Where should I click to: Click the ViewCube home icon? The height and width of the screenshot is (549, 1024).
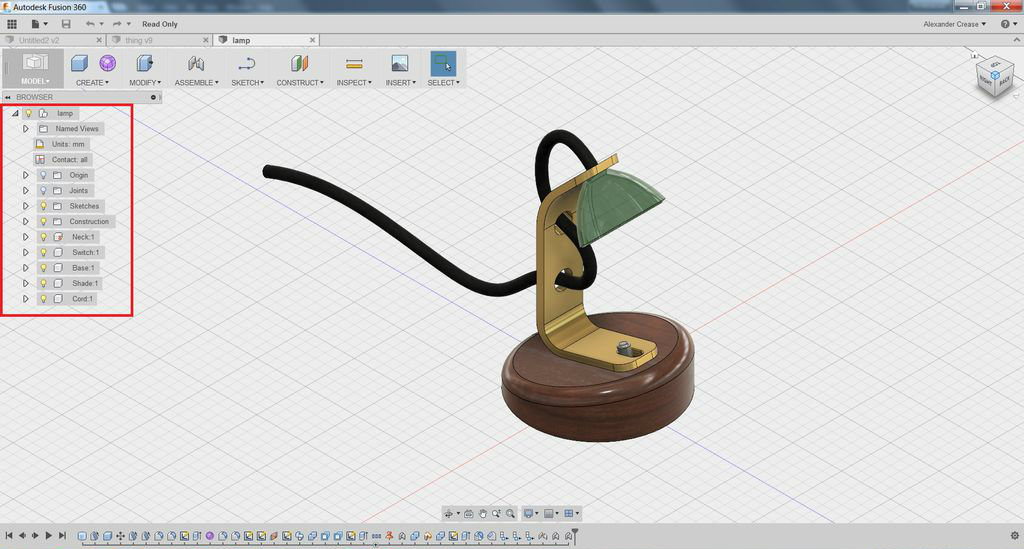click(x=974, y=54)
